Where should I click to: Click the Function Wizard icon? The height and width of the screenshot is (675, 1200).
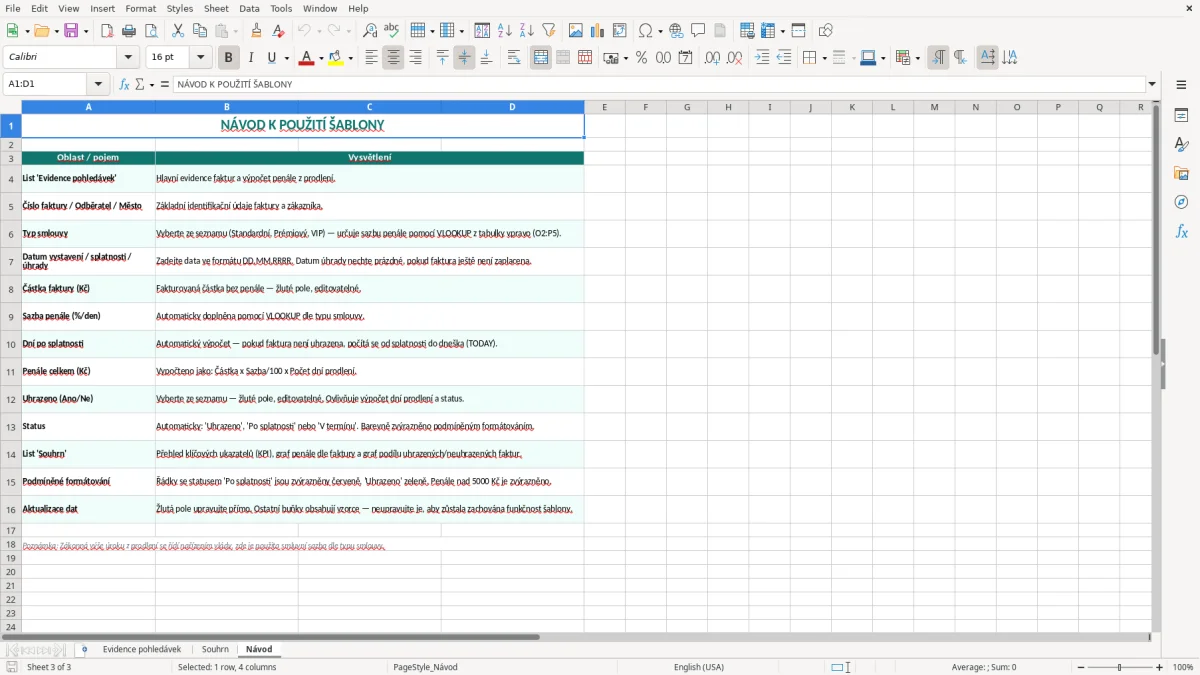(125, 84)
